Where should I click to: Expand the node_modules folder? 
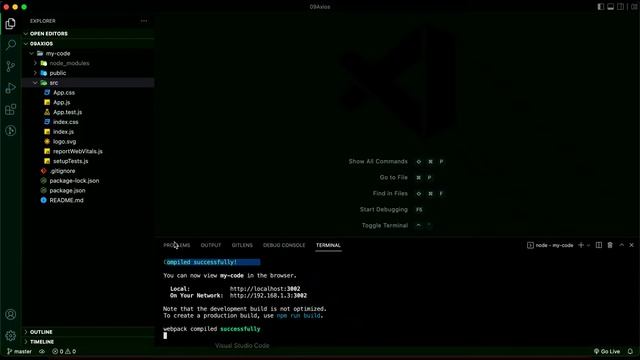point(88,63)
